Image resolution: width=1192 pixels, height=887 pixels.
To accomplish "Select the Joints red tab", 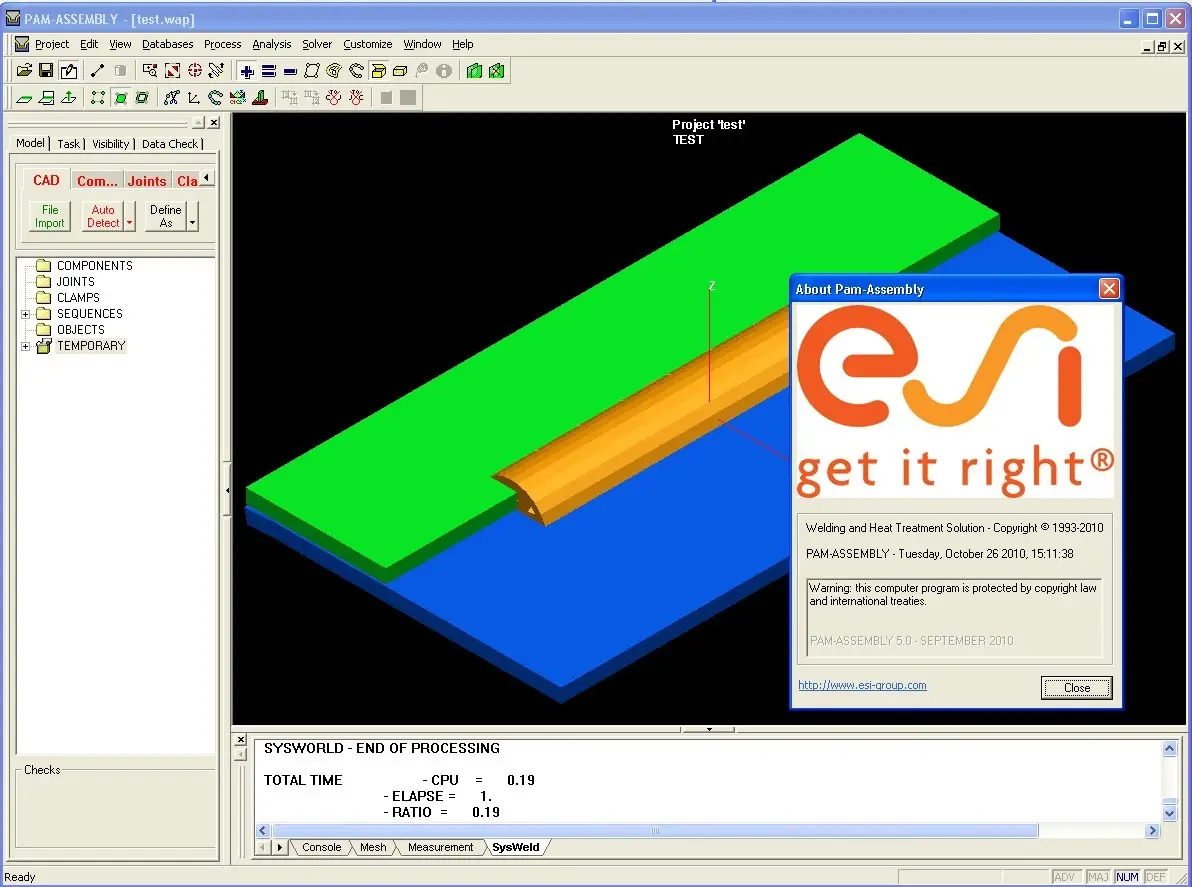I will pyautogui.click(x=147, y=181).
